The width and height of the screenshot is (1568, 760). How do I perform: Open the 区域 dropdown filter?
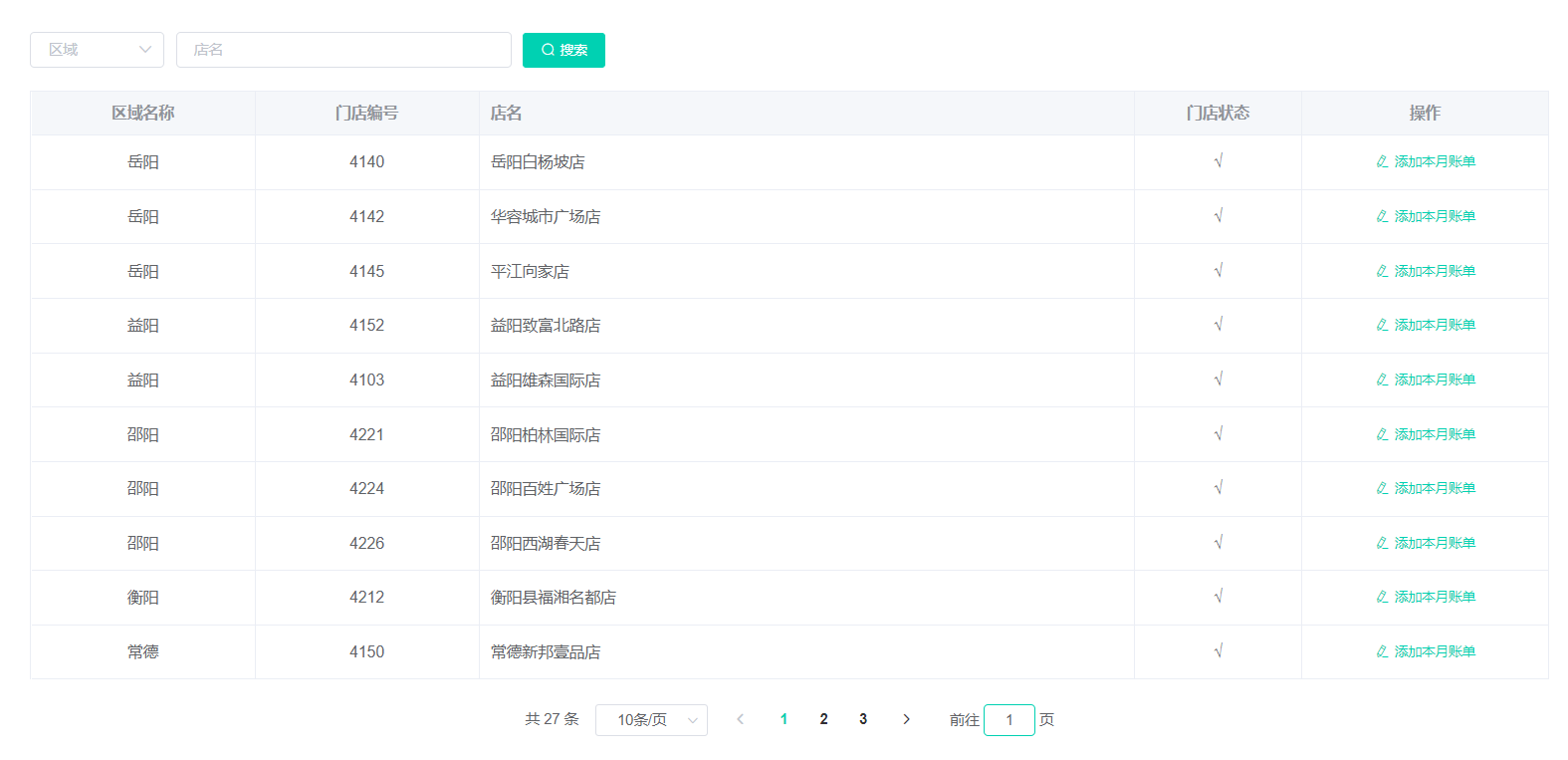point(97,50)
